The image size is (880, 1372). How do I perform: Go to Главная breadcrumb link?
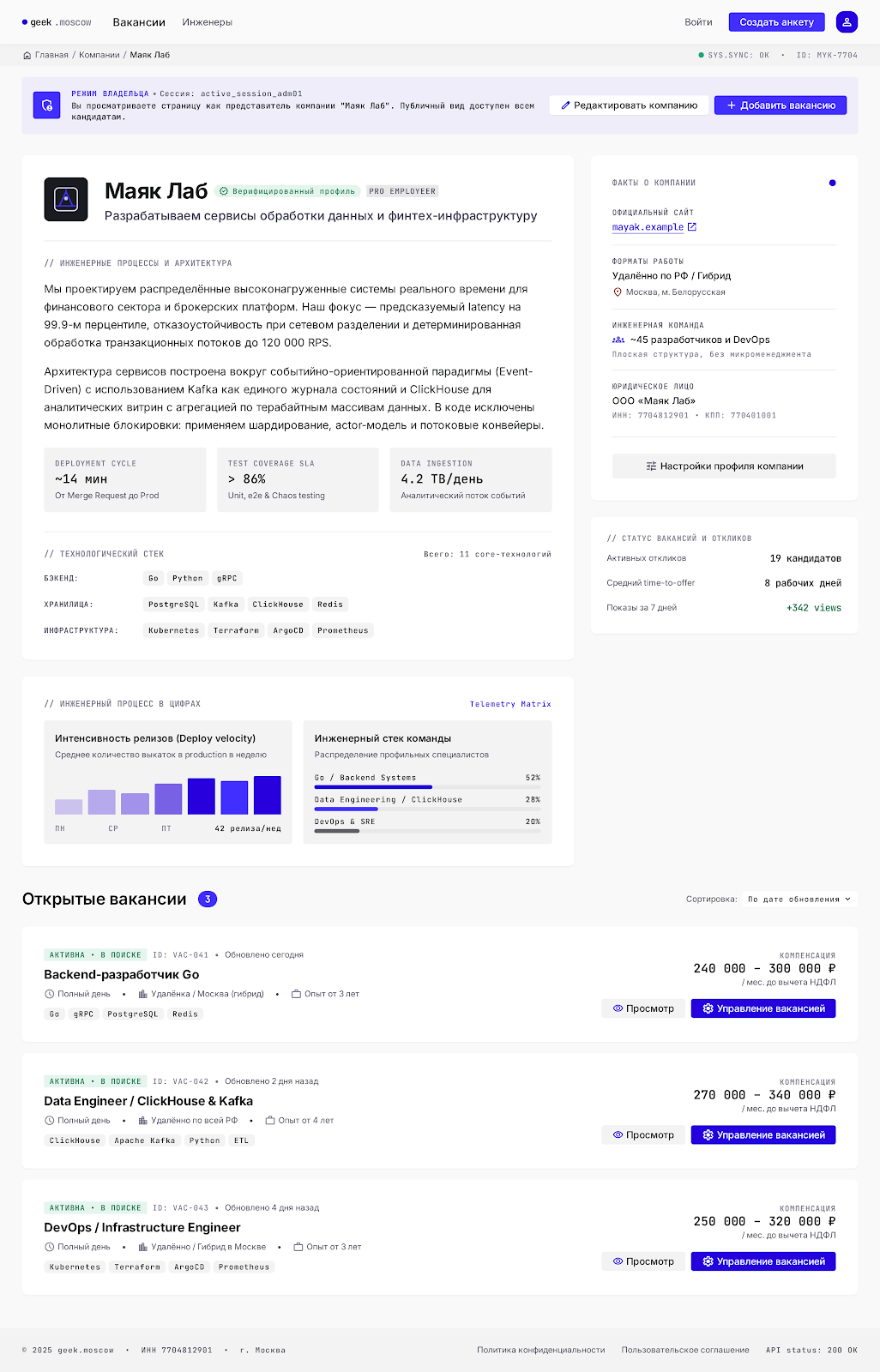(51, 55)
